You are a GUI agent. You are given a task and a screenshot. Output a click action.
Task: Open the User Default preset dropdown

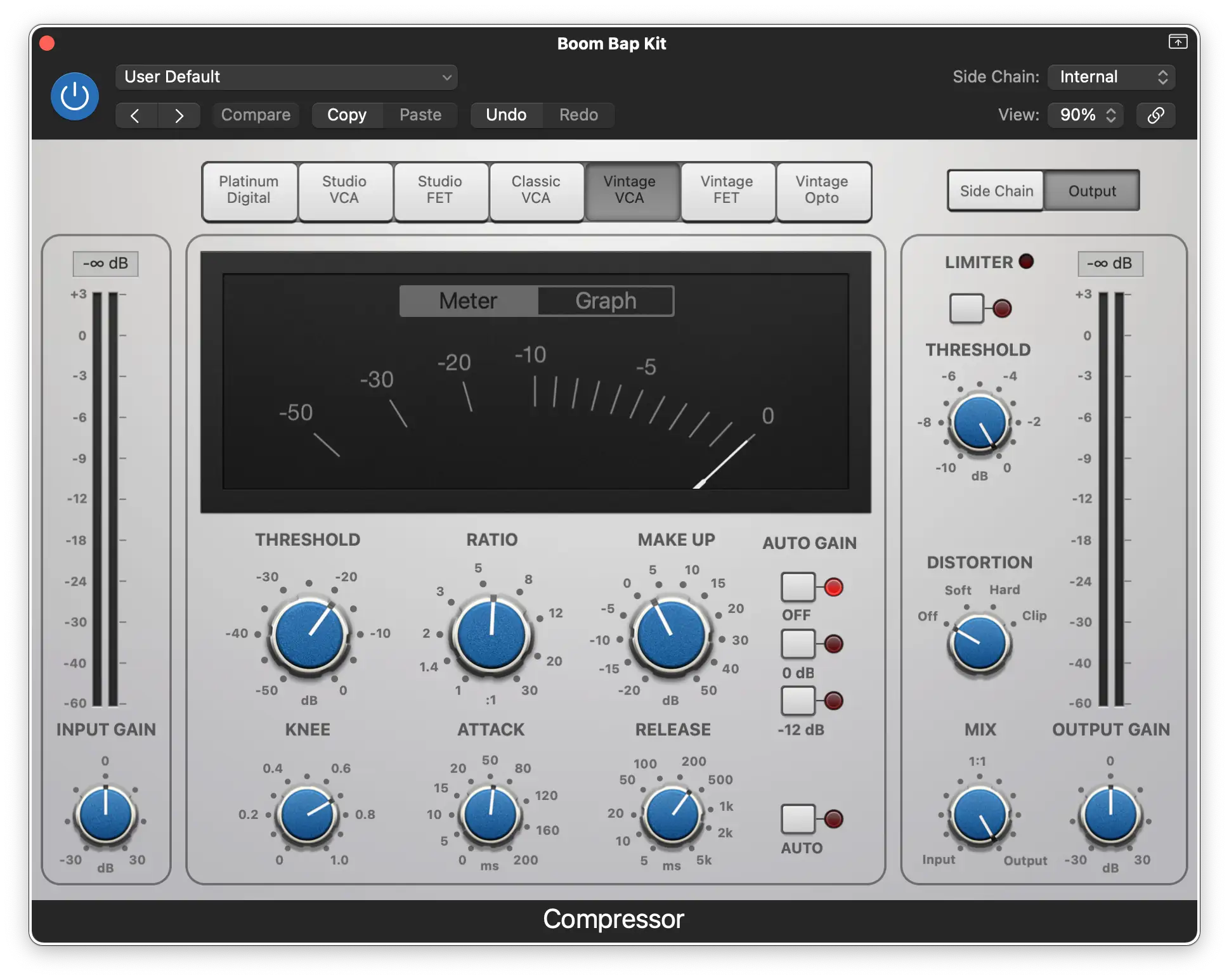[x=286, y=77]
